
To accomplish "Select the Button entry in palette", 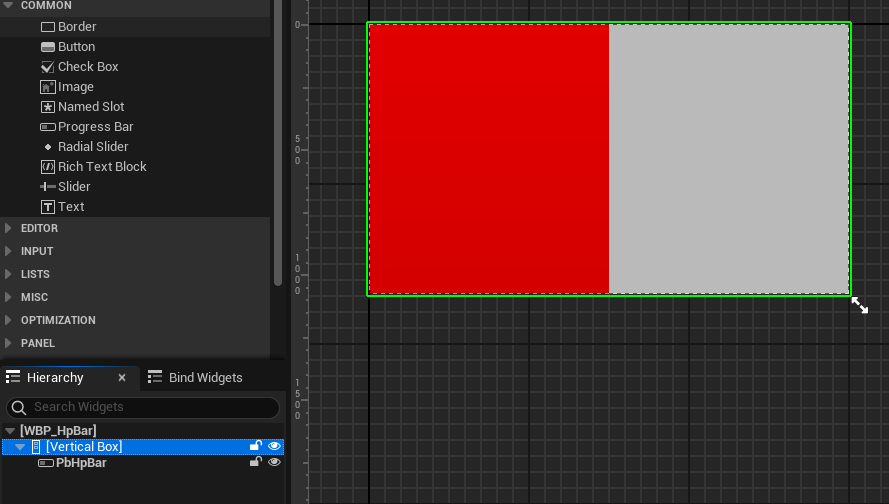I will point(135,47).
